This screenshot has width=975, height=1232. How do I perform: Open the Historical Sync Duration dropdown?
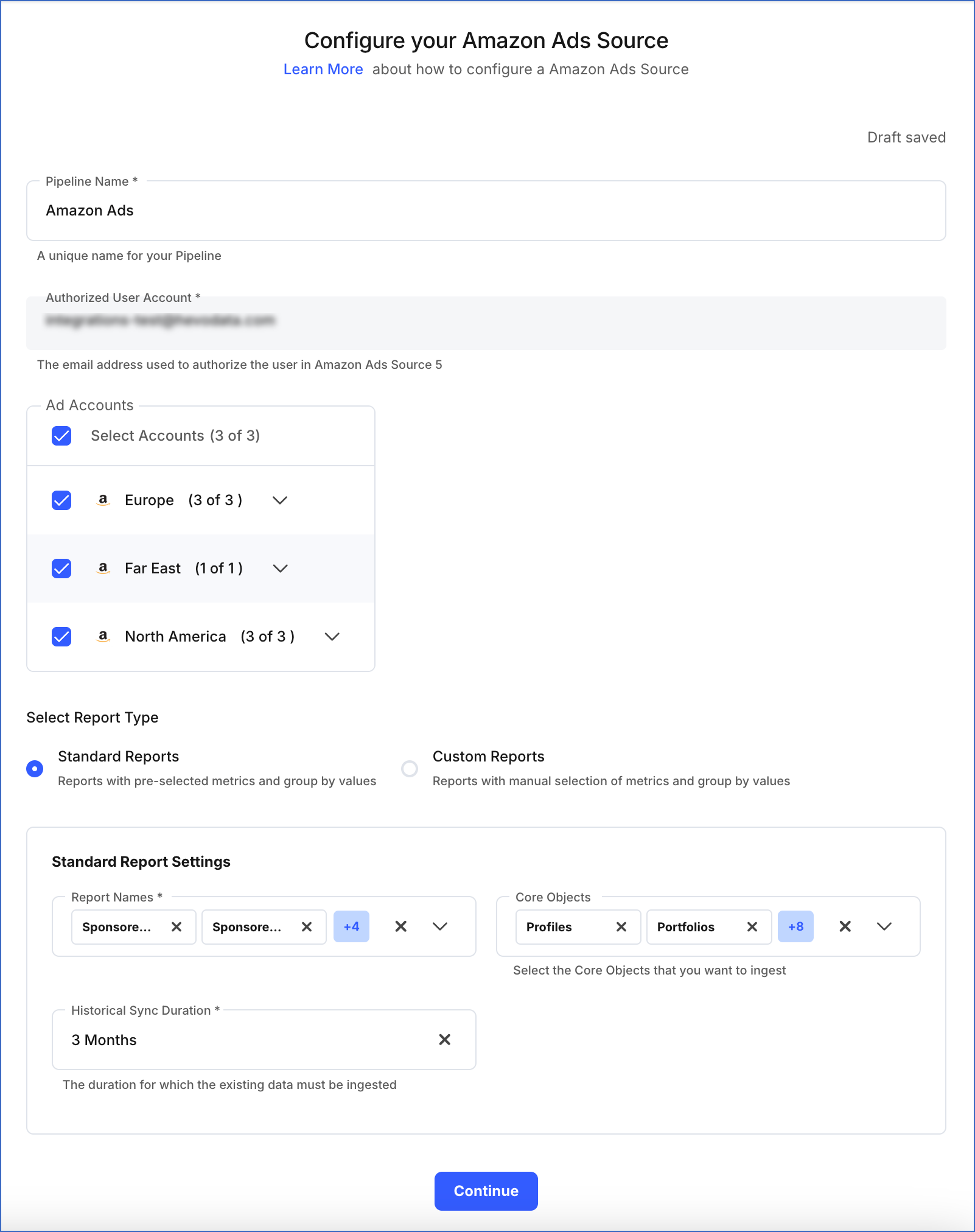264,1040
